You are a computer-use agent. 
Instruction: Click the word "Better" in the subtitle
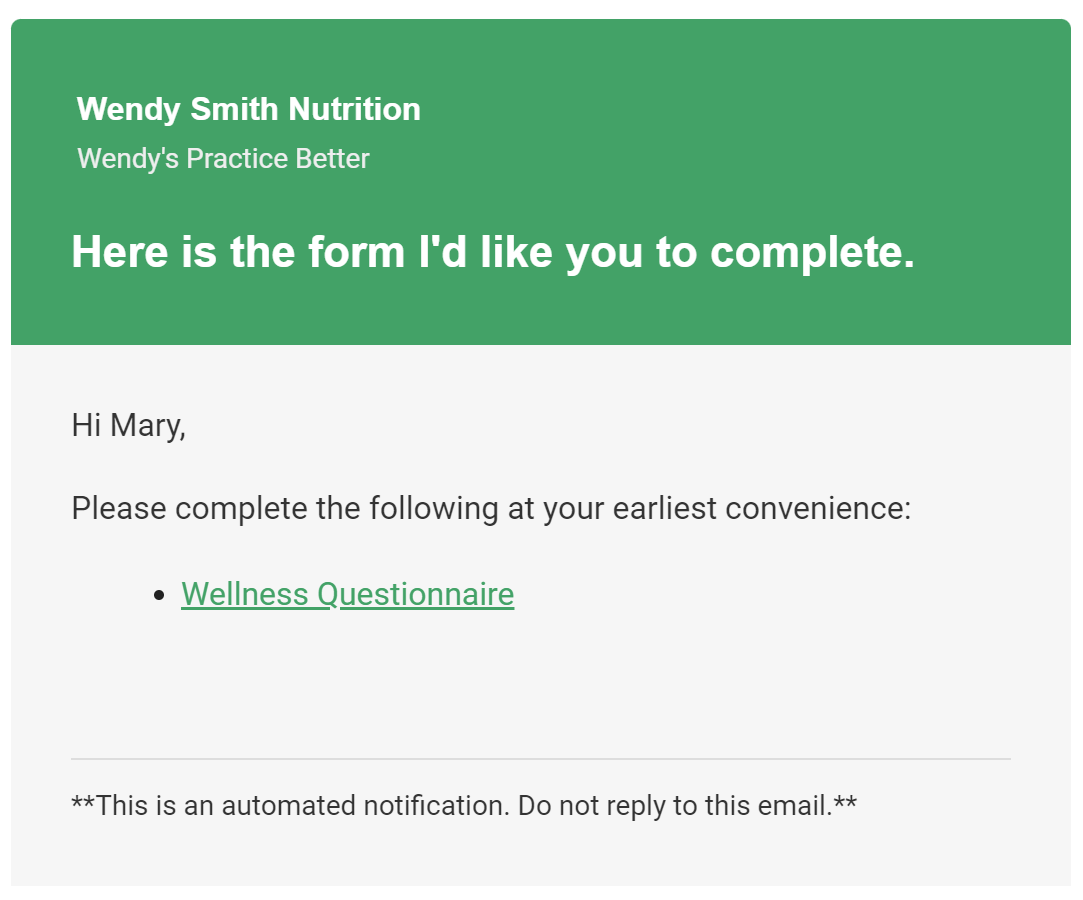(333, 159)
